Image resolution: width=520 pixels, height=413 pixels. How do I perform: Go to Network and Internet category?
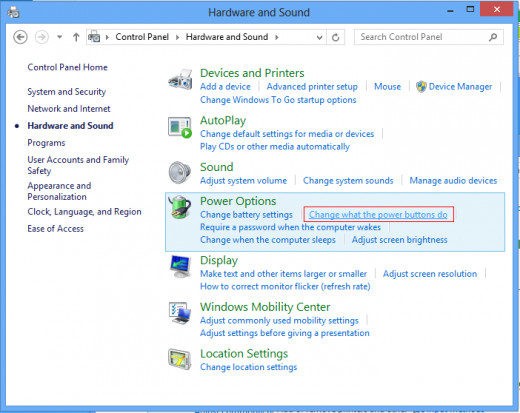(69, 109)
